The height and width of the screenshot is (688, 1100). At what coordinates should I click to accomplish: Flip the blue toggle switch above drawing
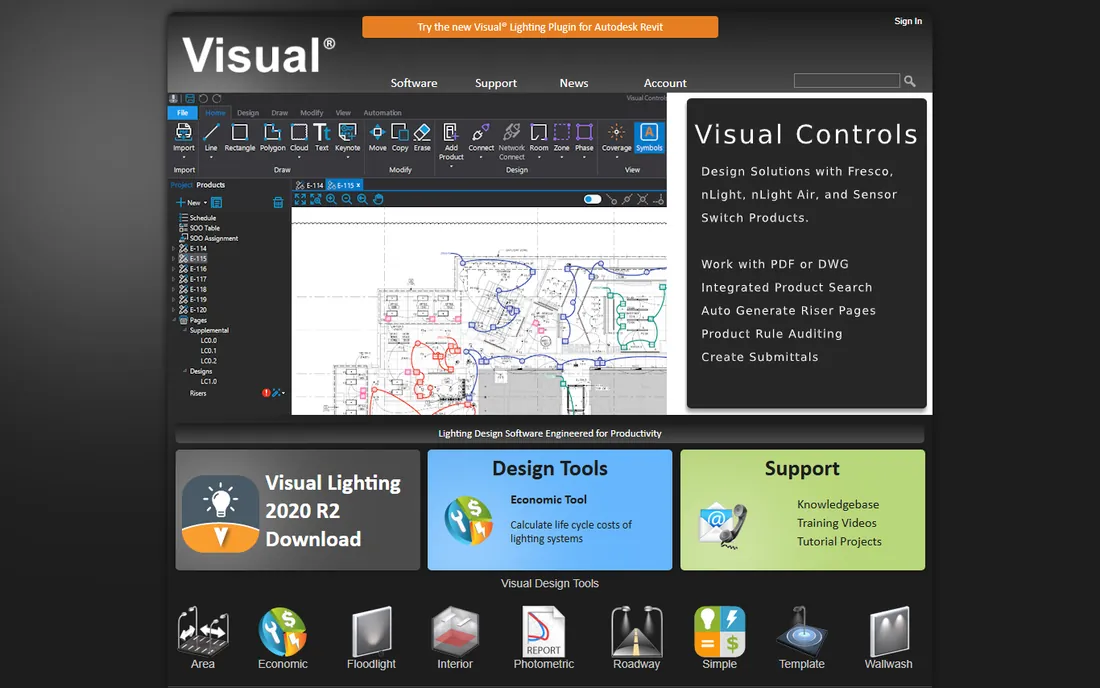[x=592, y=199]
